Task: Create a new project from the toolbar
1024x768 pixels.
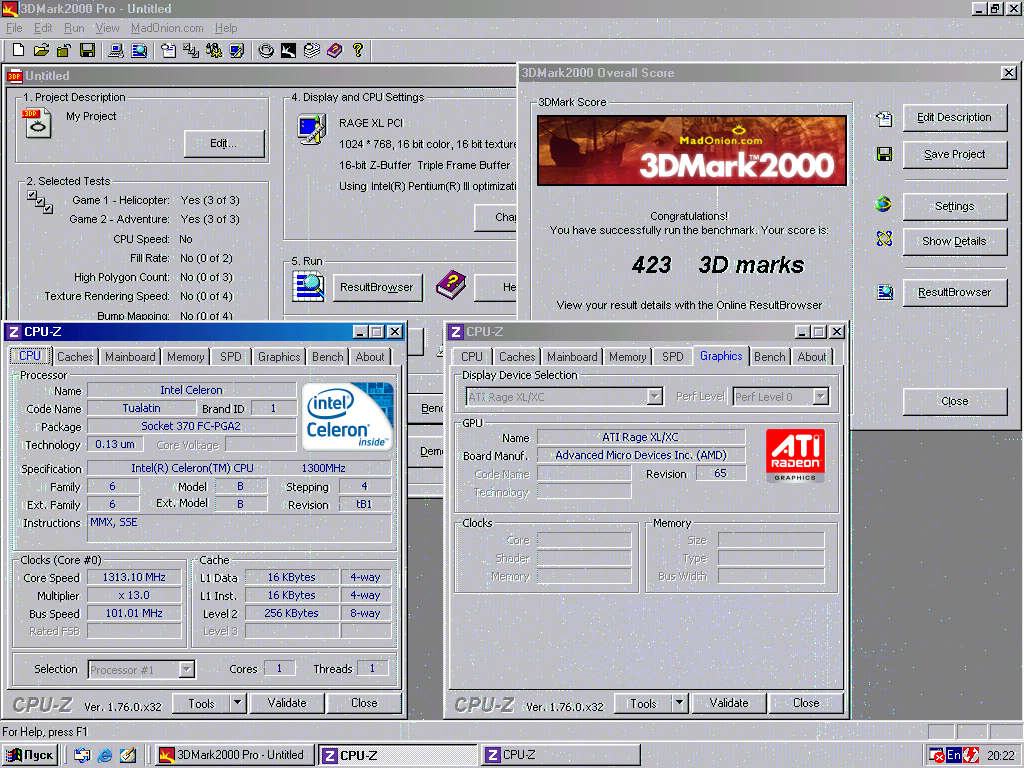Action: (x=18, y=50)
